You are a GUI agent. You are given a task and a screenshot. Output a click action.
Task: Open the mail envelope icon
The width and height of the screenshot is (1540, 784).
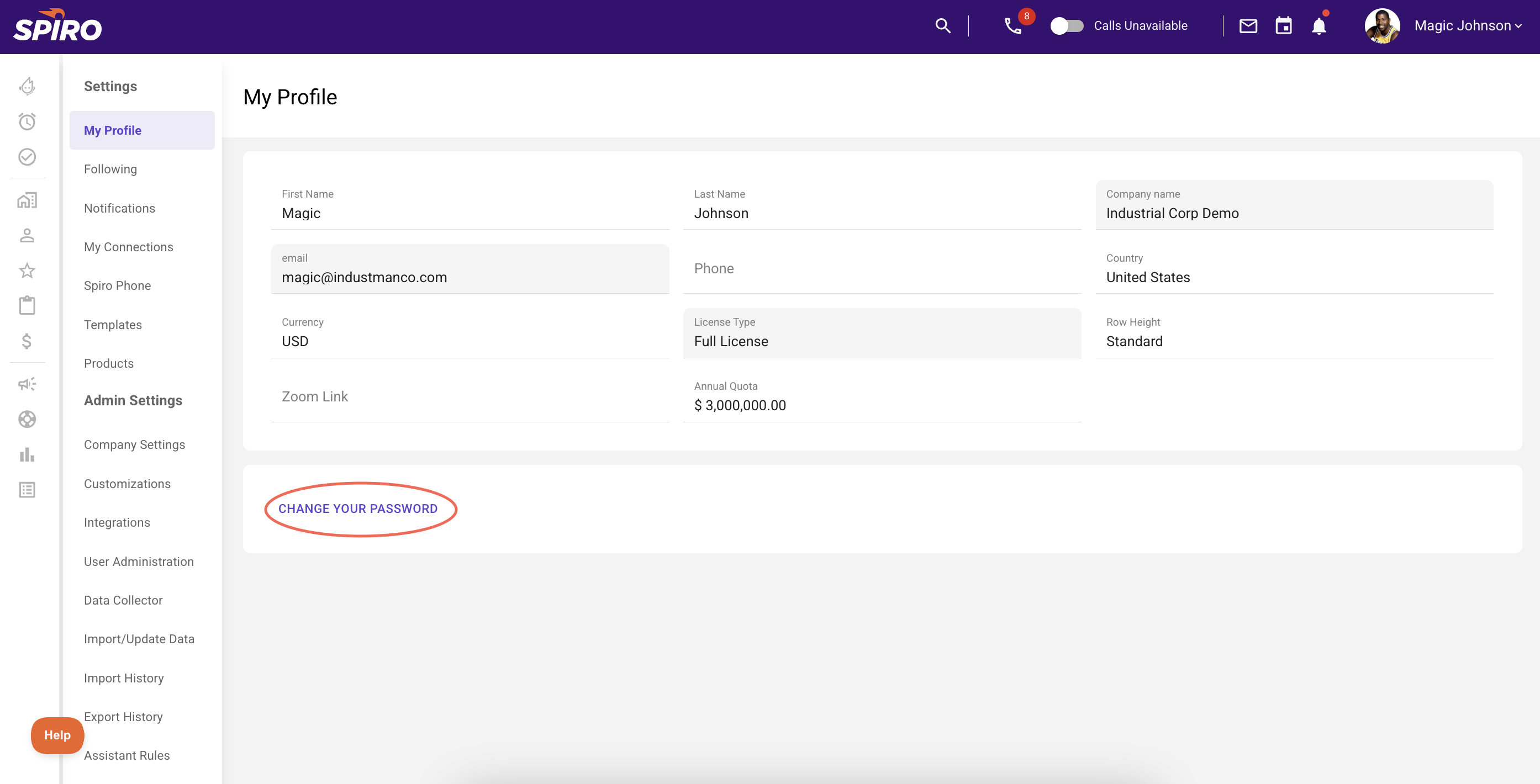[x=1248, y=26]
